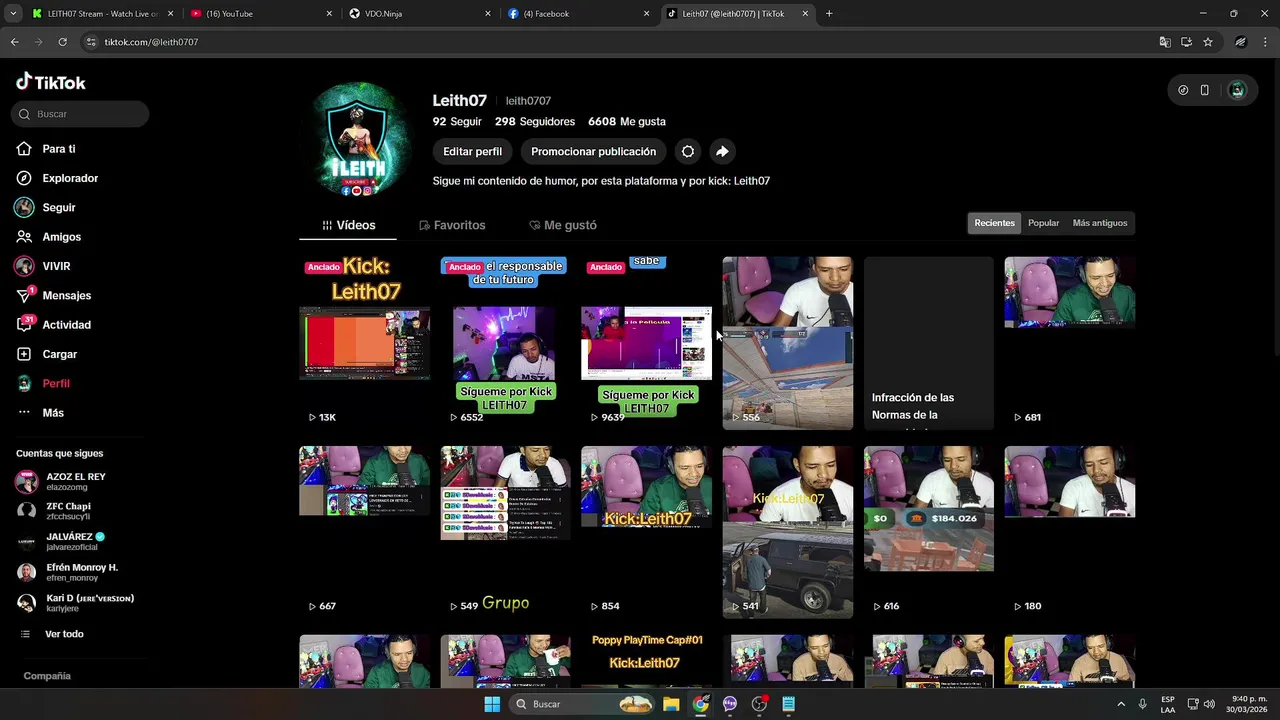Open video with 180 views

(1070, 532)
